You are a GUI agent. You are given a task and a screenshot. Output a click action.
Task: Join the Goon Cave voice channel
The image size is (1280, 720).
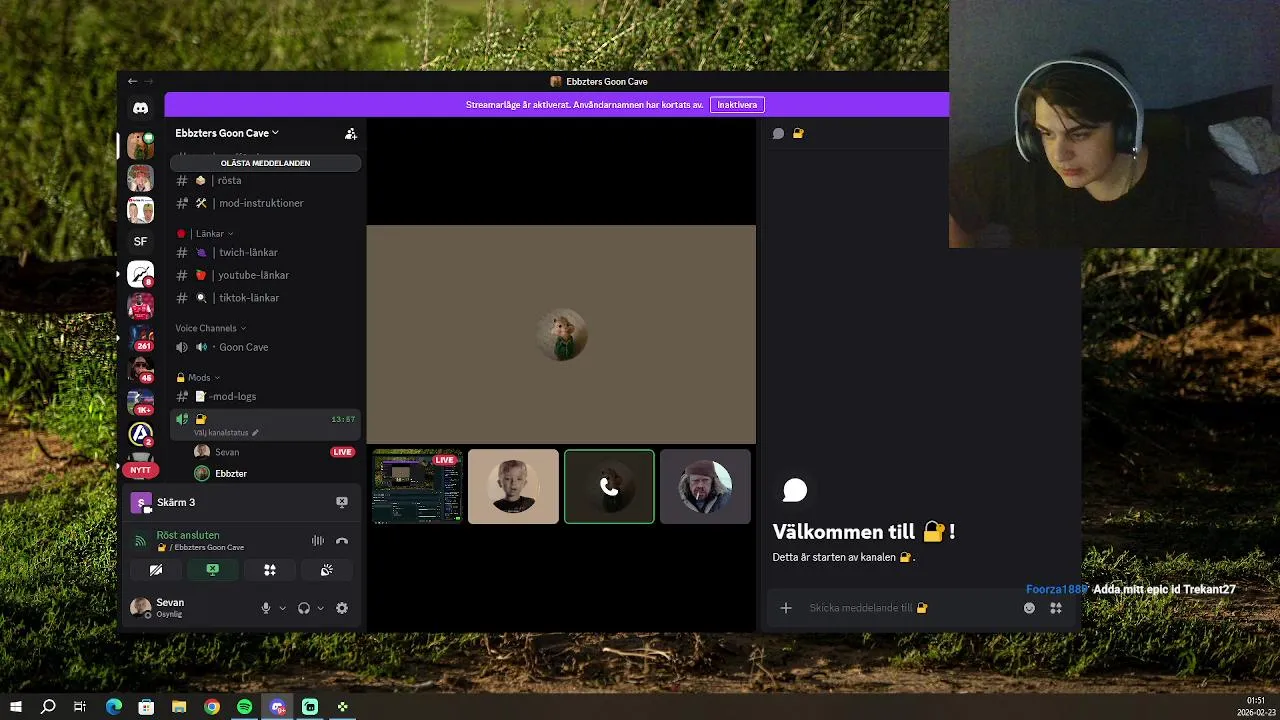[265, 347]
